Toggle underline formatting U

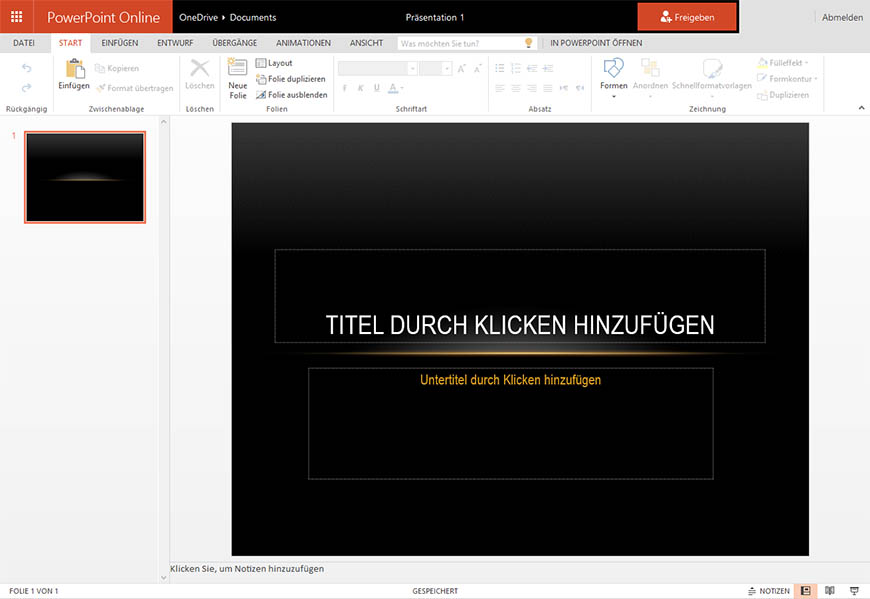[377, 88]
